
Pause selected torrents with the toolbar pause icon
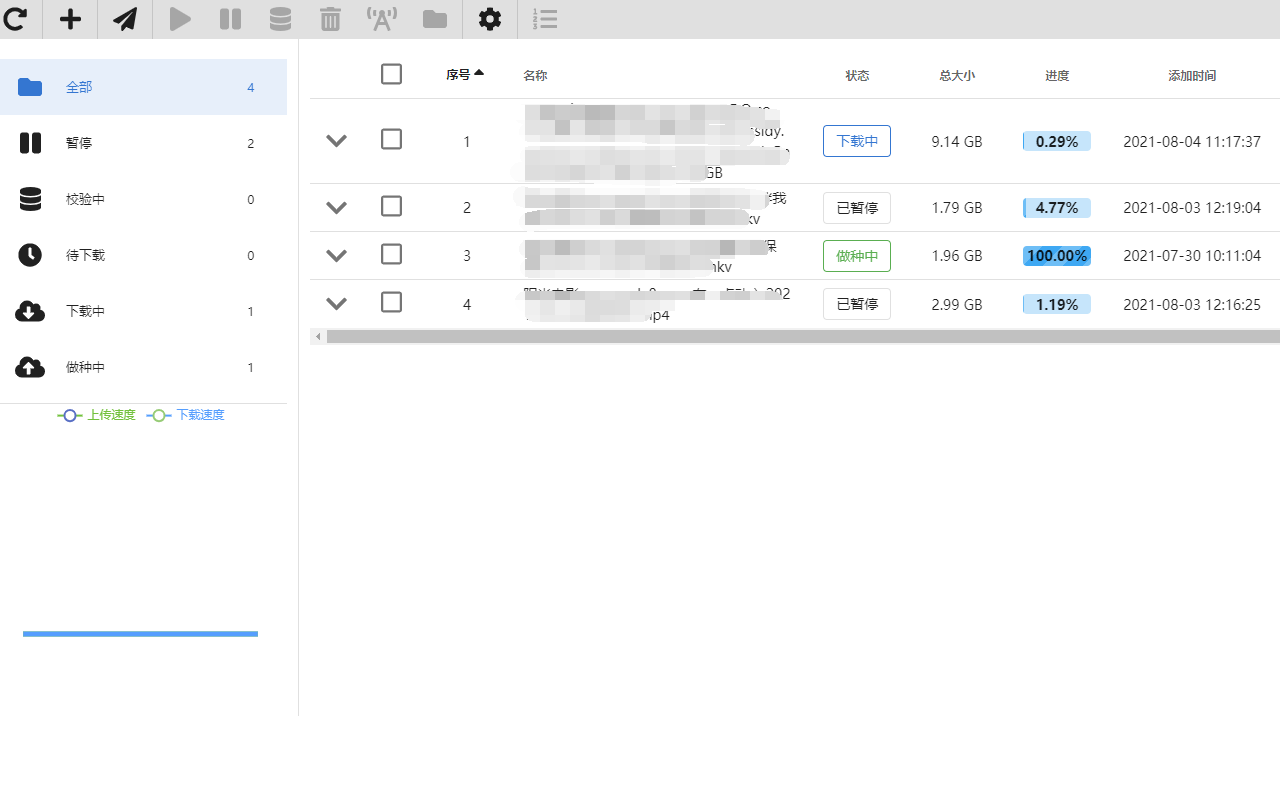(x=230, y=18)
